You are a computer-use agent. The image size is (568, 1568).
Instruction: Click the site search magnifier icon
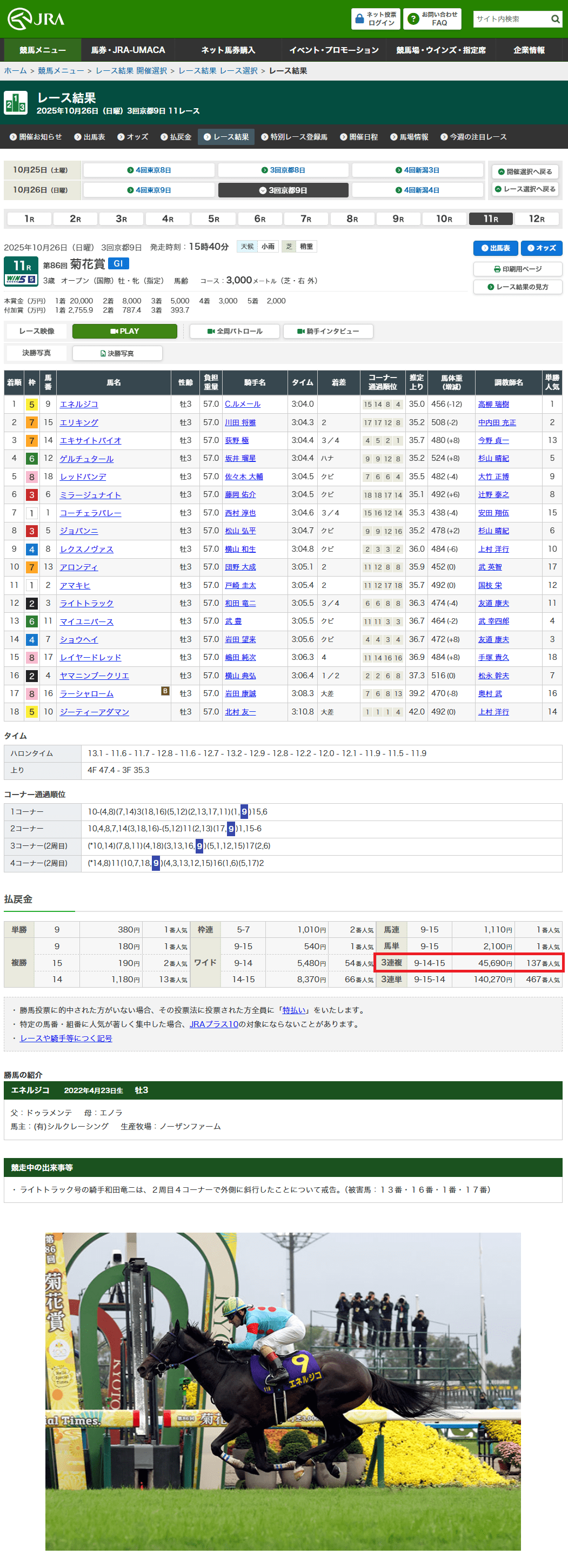[x=554, y=19]
